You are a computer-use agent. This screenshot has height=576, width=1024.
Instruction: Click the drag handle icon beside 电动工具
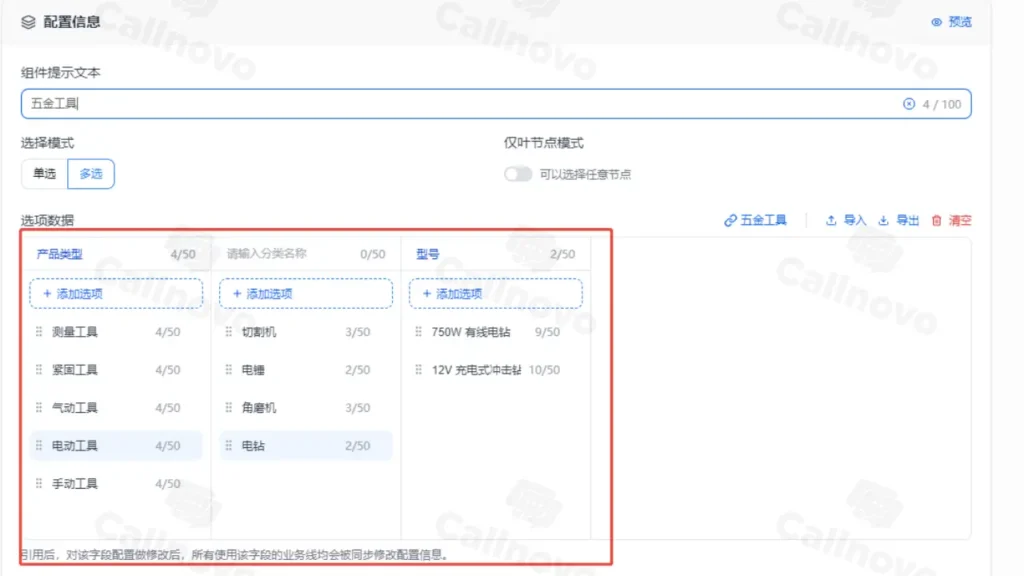(x=37, y=445)
